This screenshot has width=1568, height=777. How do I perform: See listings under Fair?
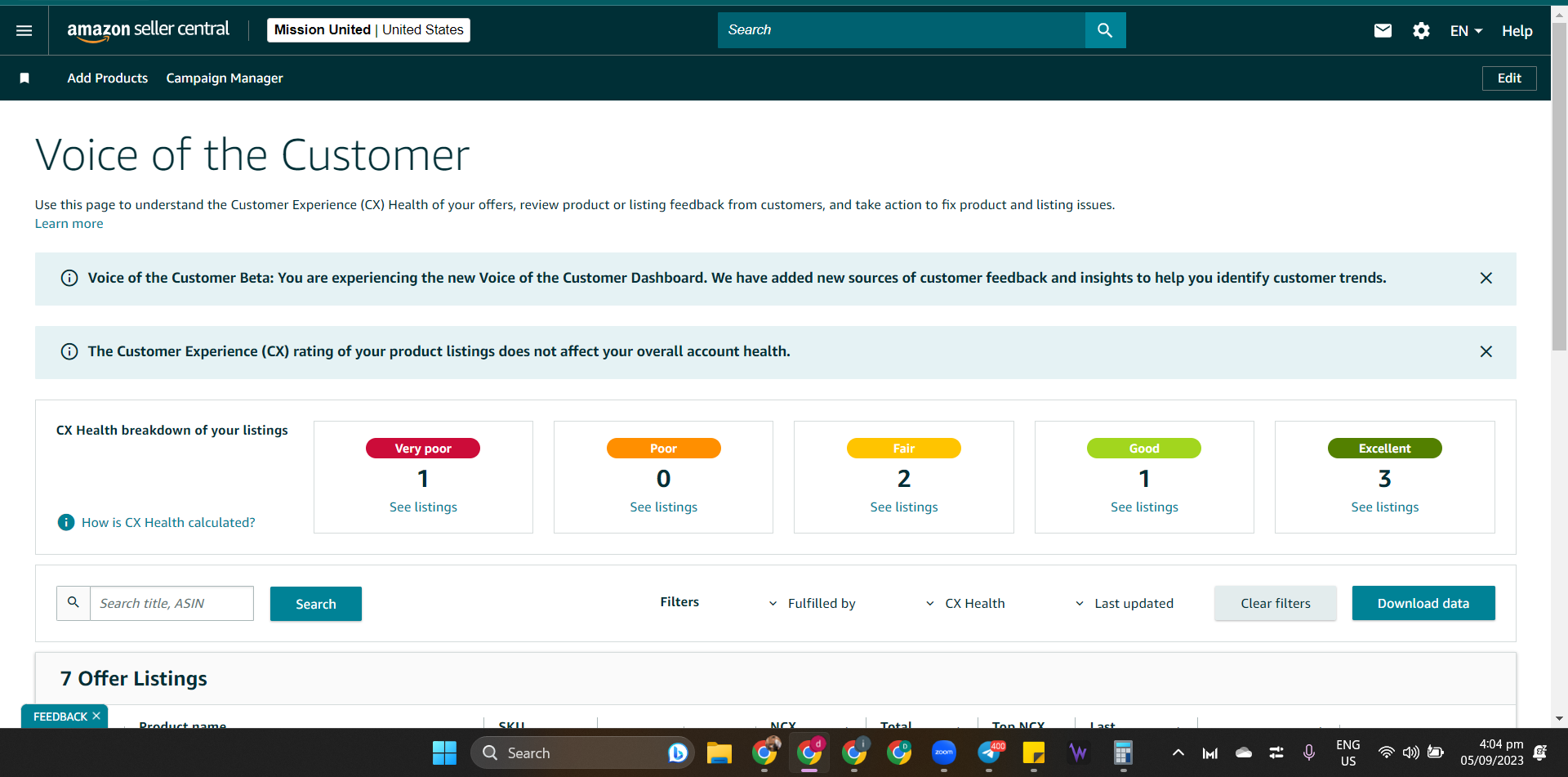pos(904,507)
